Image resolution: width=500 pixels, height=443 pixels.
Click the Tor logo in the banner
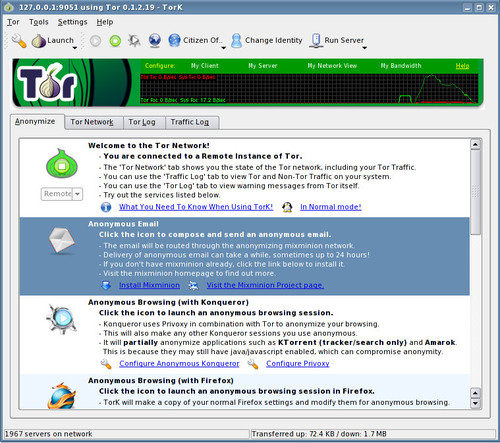pos(48,83)
